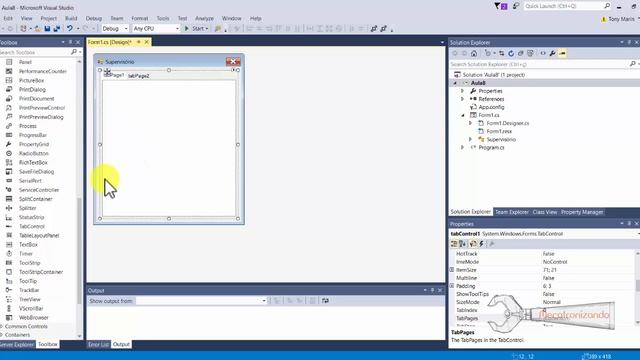Click the Quick Launch search box
The width and height of the screenshot is (640, 360).
click(567, 6)
